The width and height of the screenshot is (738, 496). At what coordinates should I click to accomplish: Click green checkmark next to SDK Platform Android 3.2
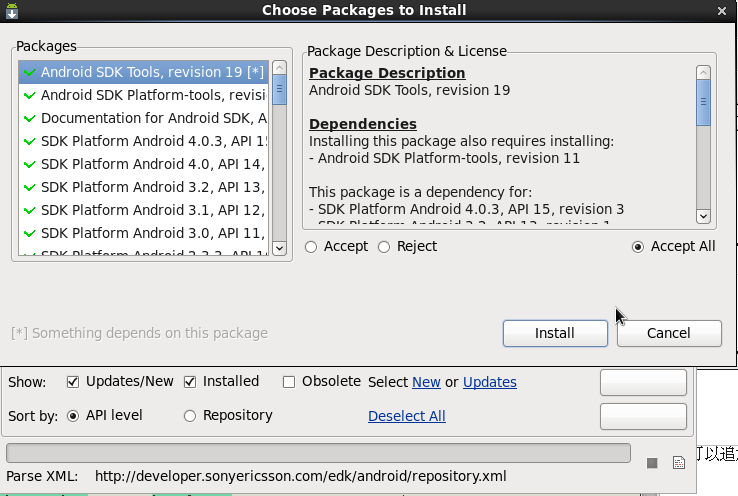pos(29,188)
